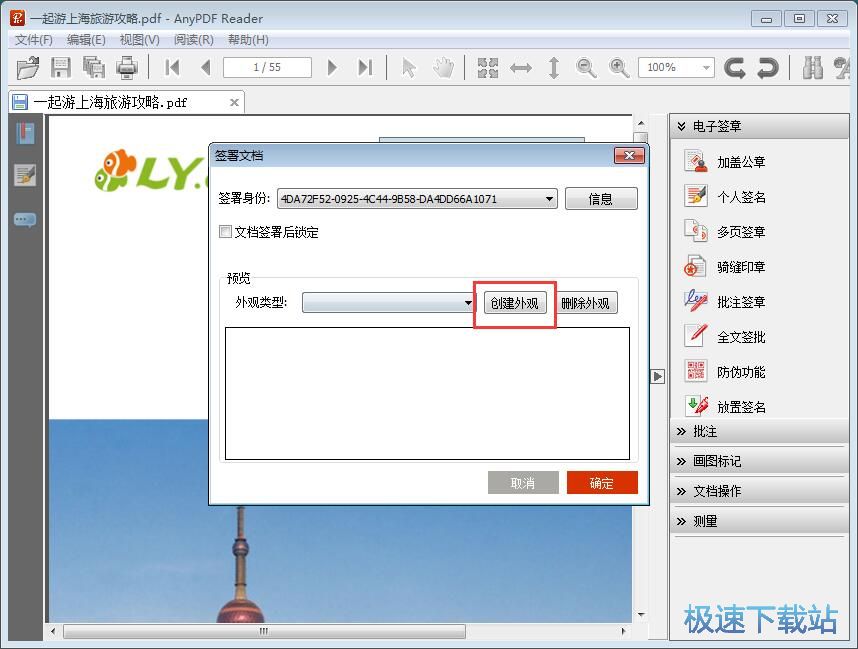
Task: Click the Print icon in toolbar
Action: pyautogui.click(x=127, y=67)
